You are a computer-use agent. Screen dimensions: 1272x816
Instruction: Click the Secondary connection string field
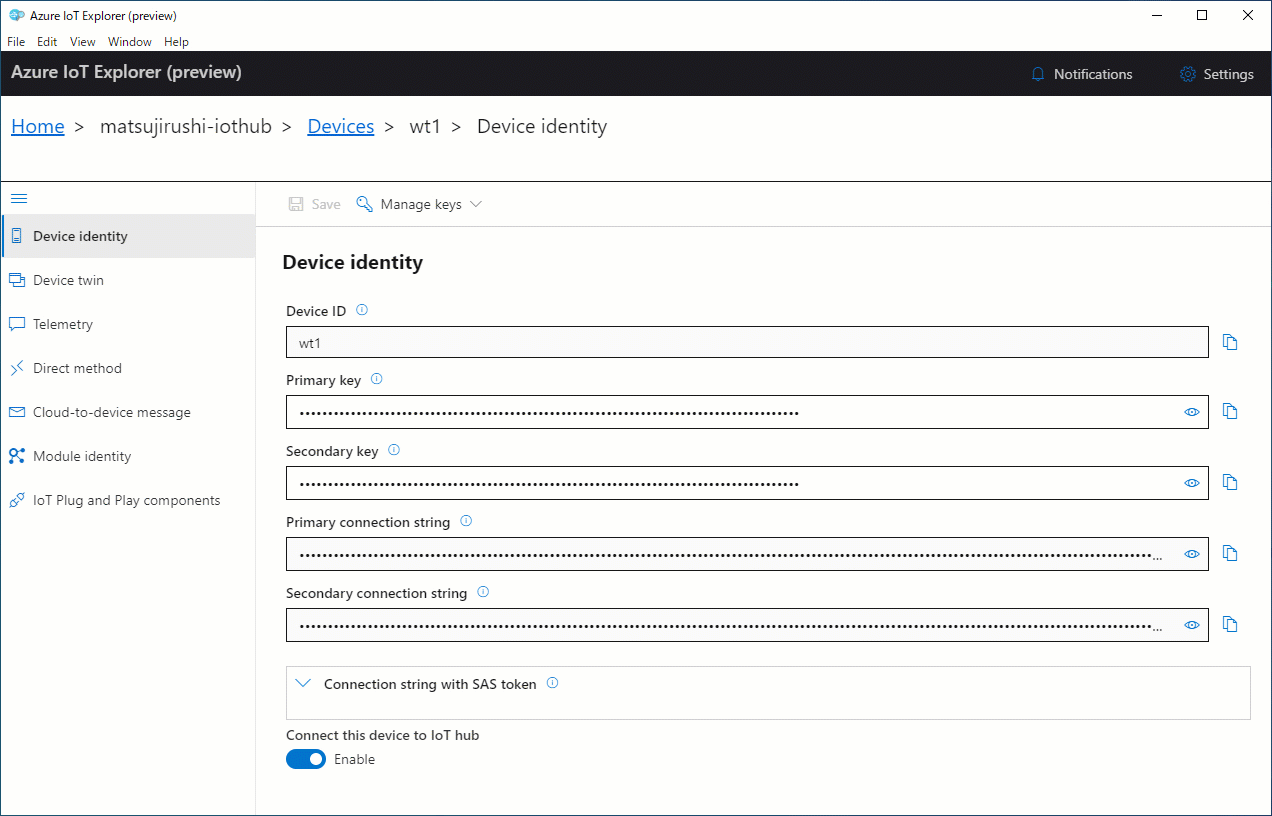[x=747, y=625]
